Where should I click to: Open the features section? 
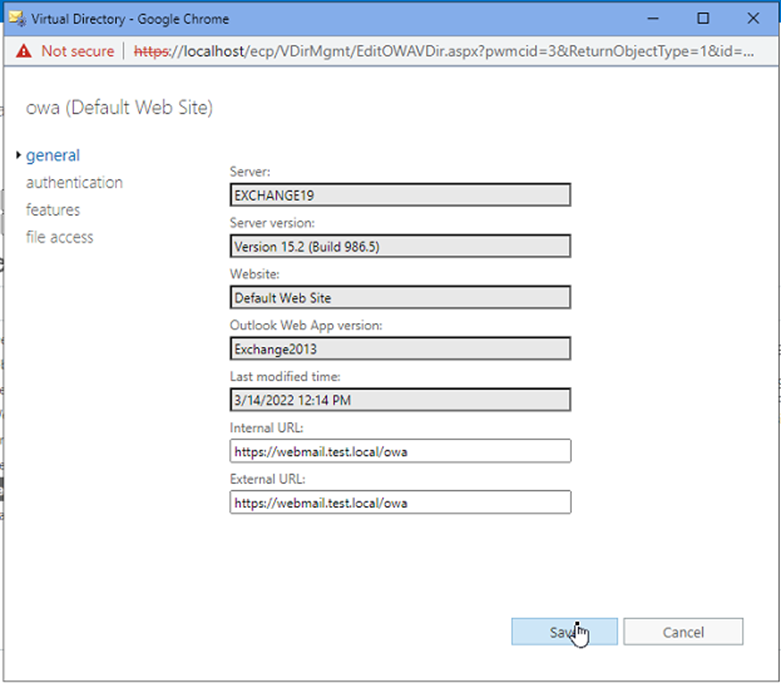click(x=53, y=210)
